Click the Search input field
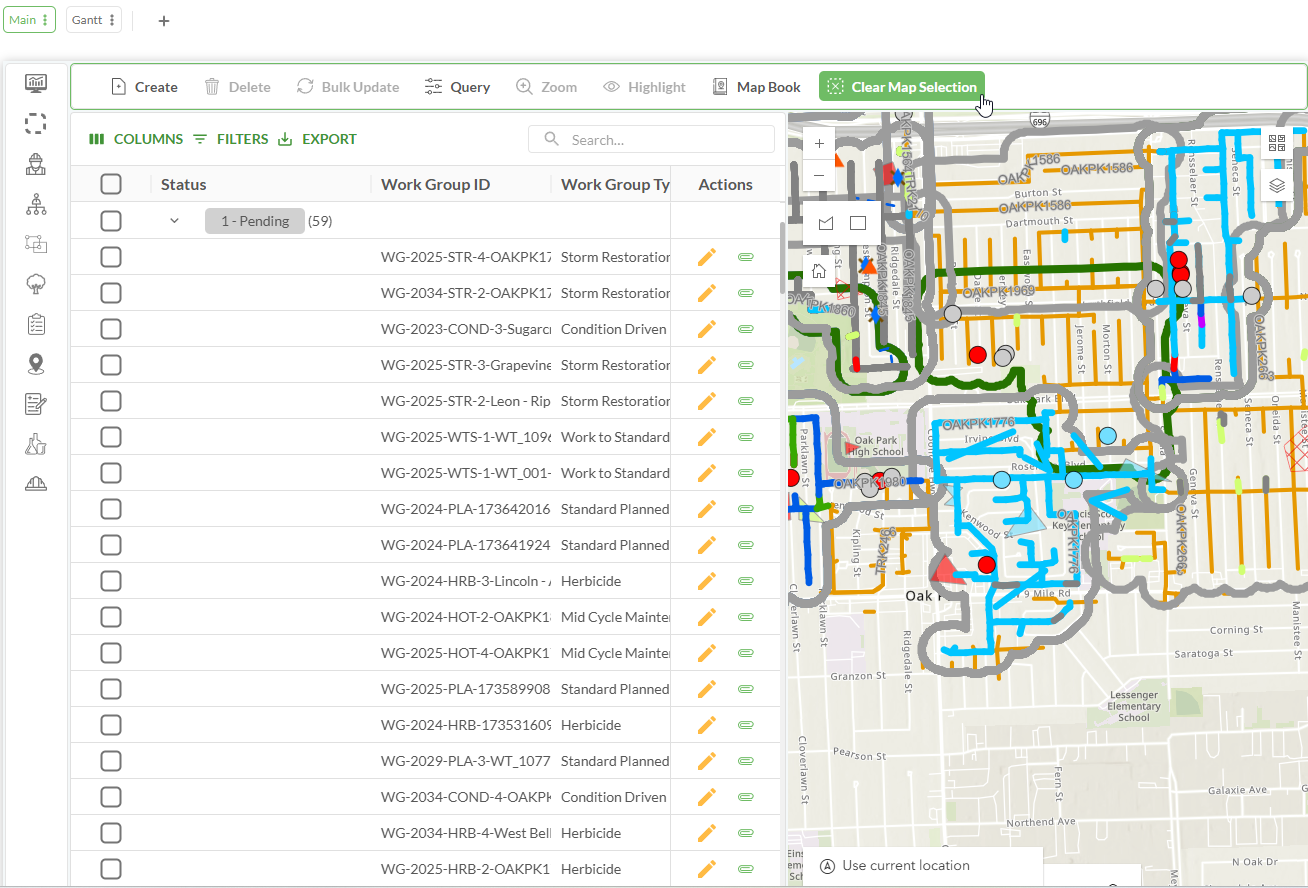The image size is (1308, 888). [660, 140]
